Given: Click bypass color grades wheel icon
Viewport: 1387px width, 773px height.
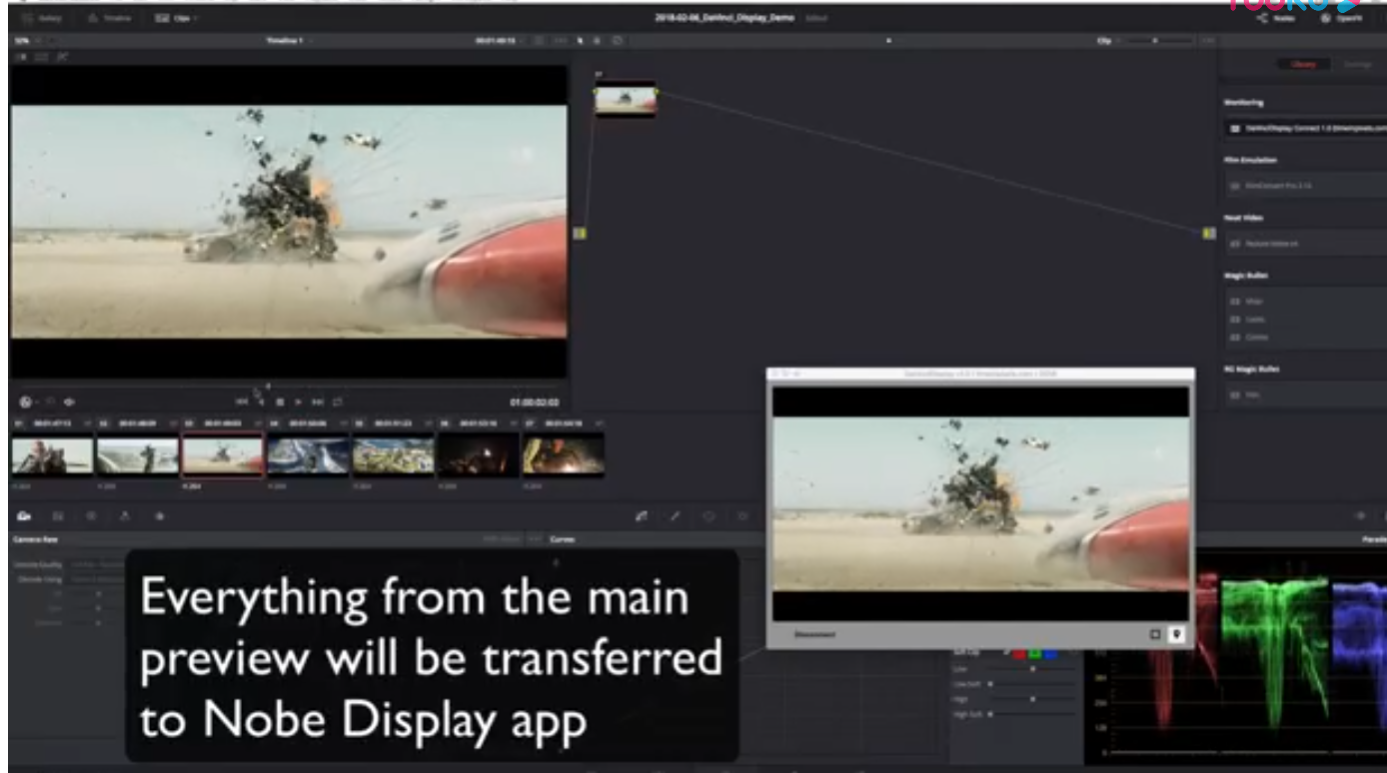Looking at the screenshot, I should pyautogui.click(x=26, y=401).
